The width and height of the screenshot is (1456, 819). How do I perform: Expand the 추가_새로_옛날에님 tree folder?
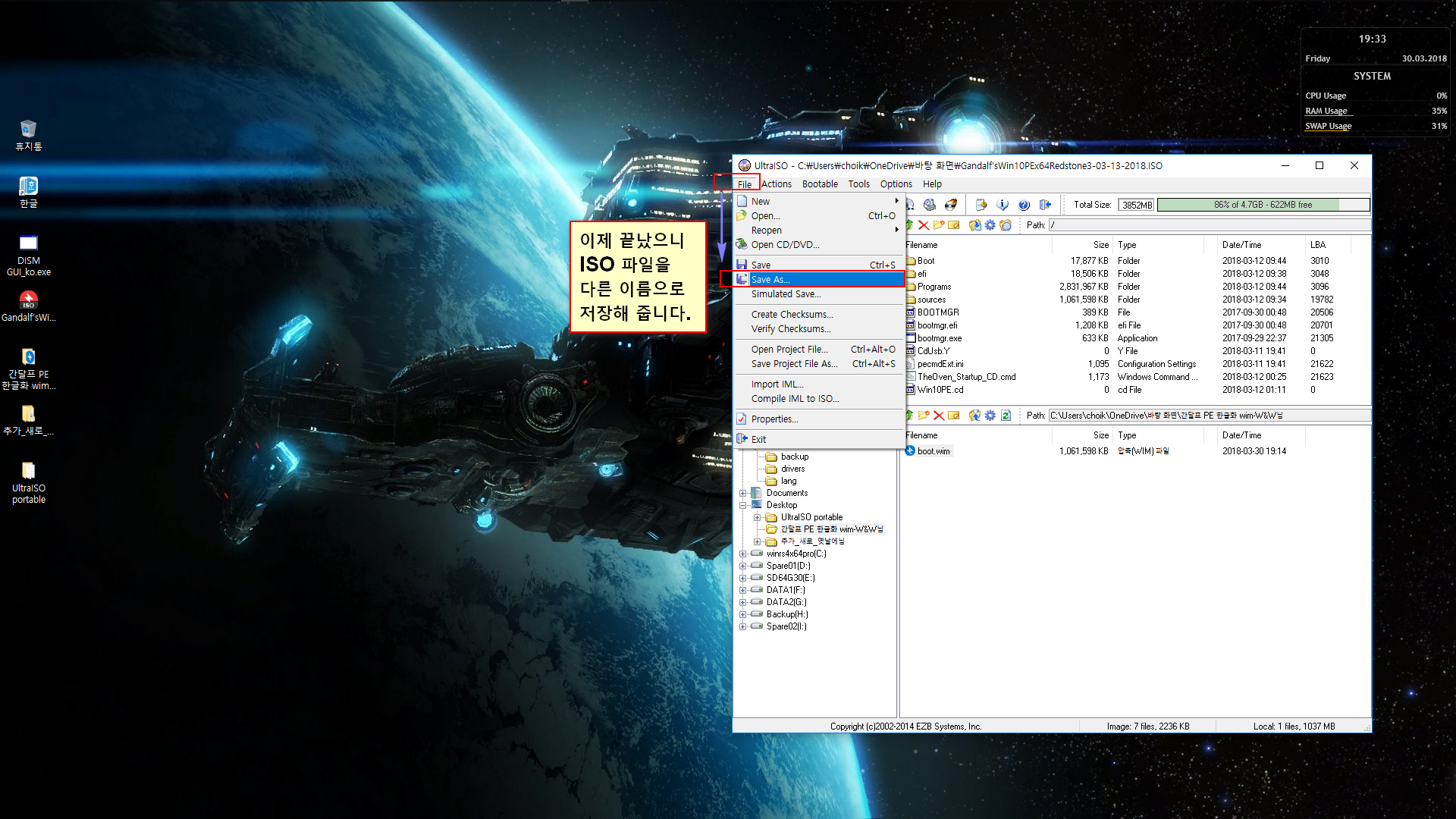(x=757, y=541)
